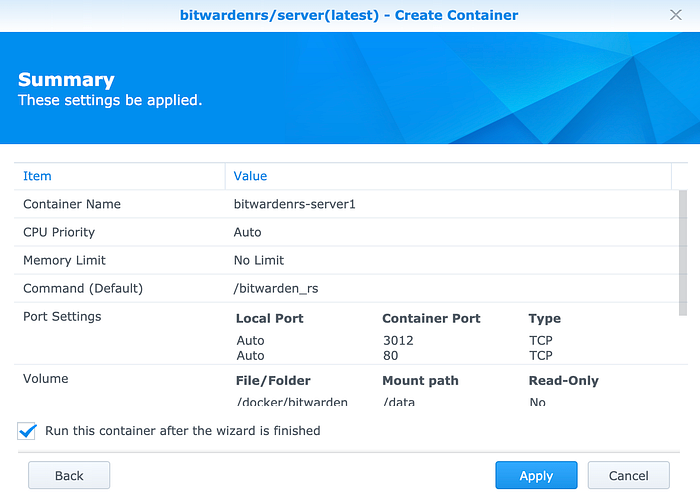Select the /bitwarden_rs command value
This screenshot has height=496, width=700.
[276, 288]
